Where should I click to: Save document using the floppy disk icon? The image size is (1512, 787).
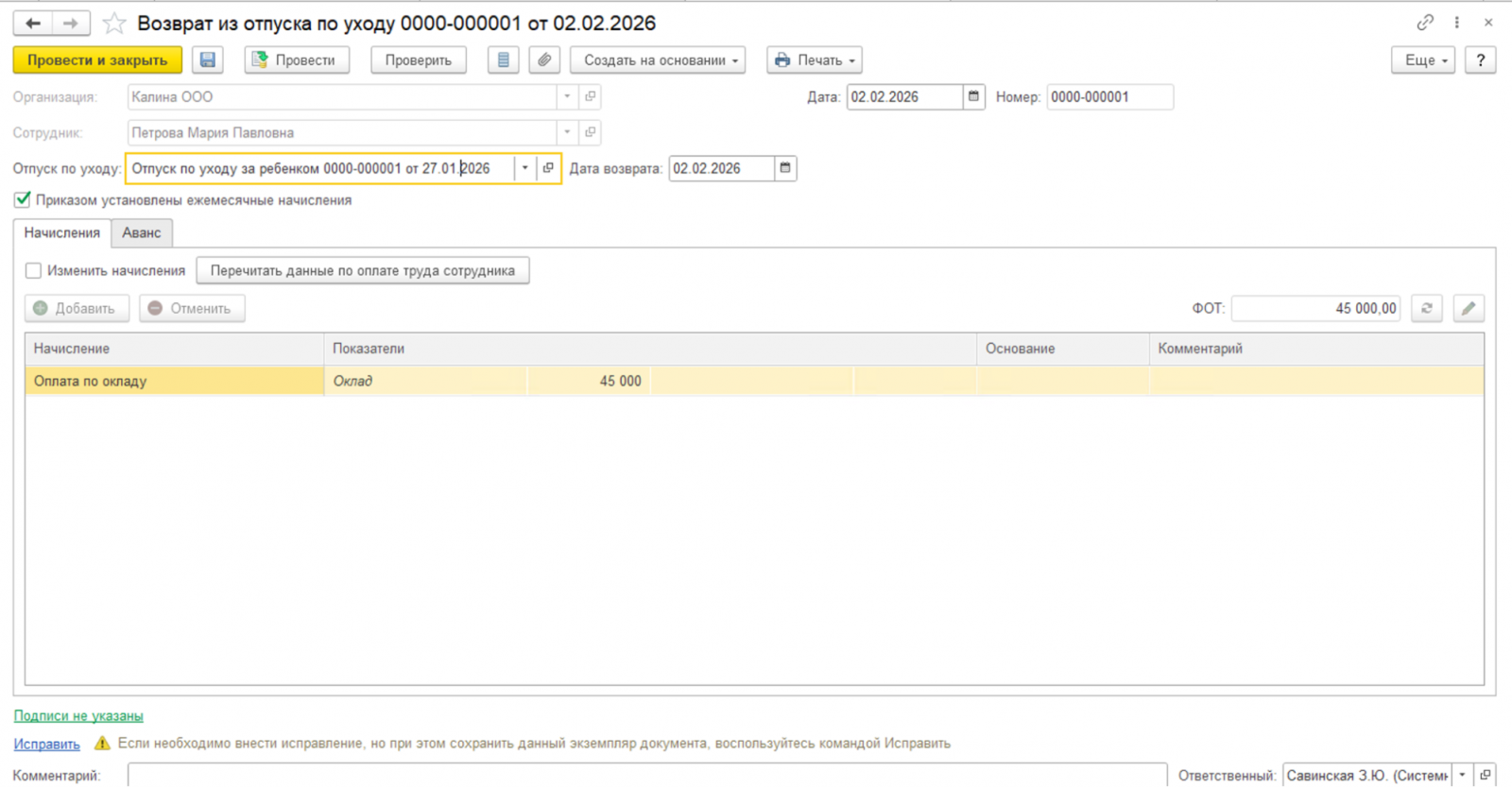(x=208, y=60)
